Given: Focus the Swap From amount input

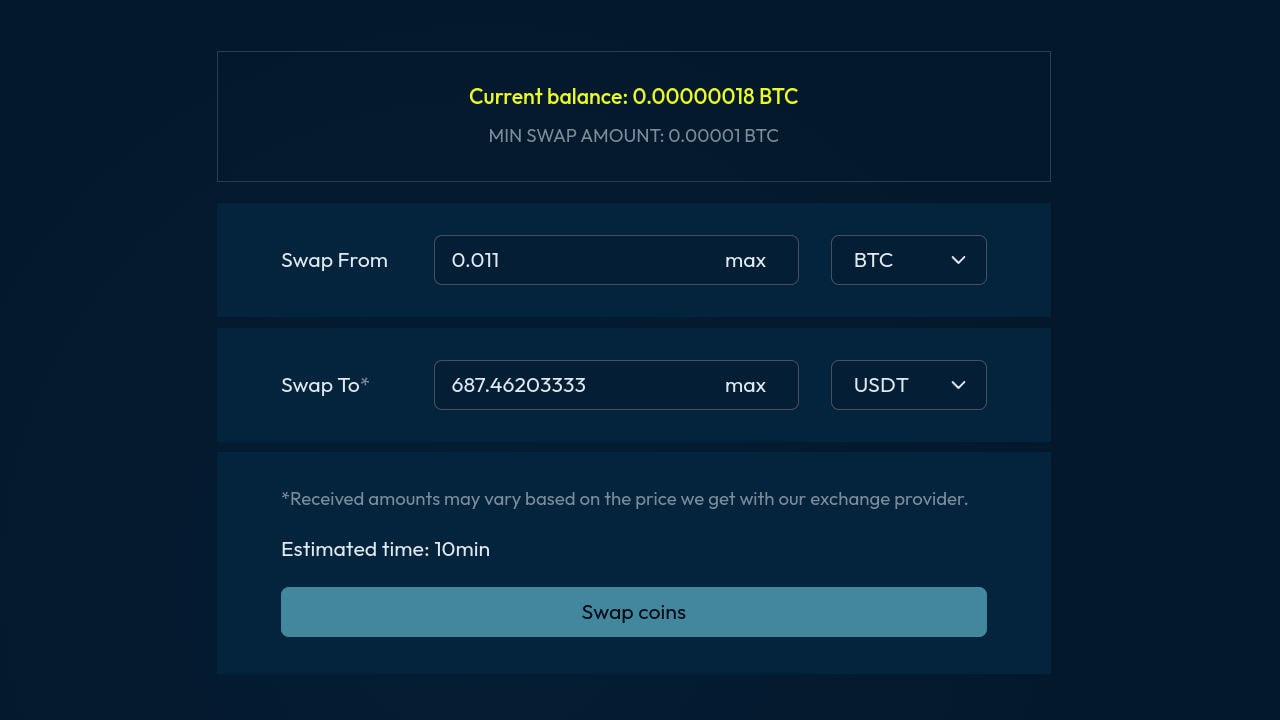Looking at the screenshot, I should 616,260.
